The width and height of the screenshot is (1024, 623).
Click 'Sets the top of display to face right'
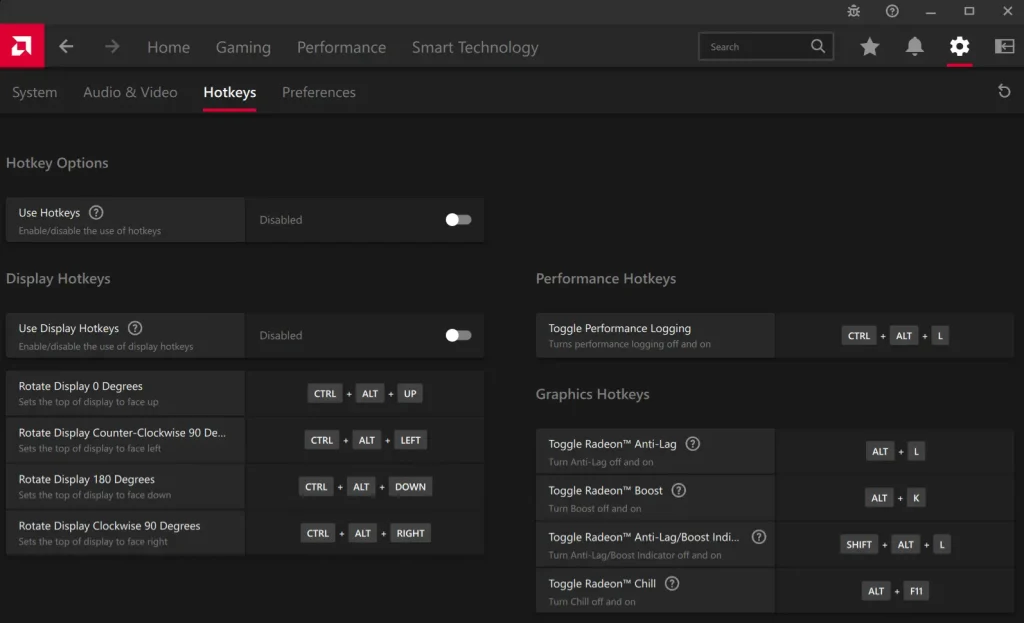93,541
